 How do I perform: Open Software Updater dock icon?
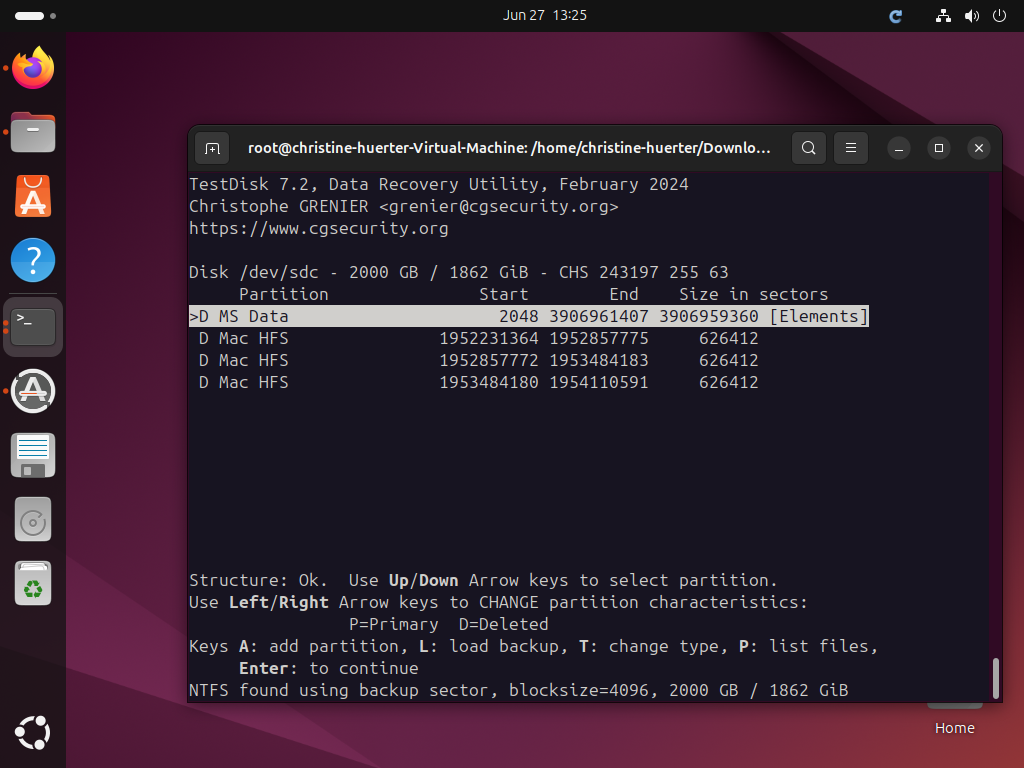33,391
